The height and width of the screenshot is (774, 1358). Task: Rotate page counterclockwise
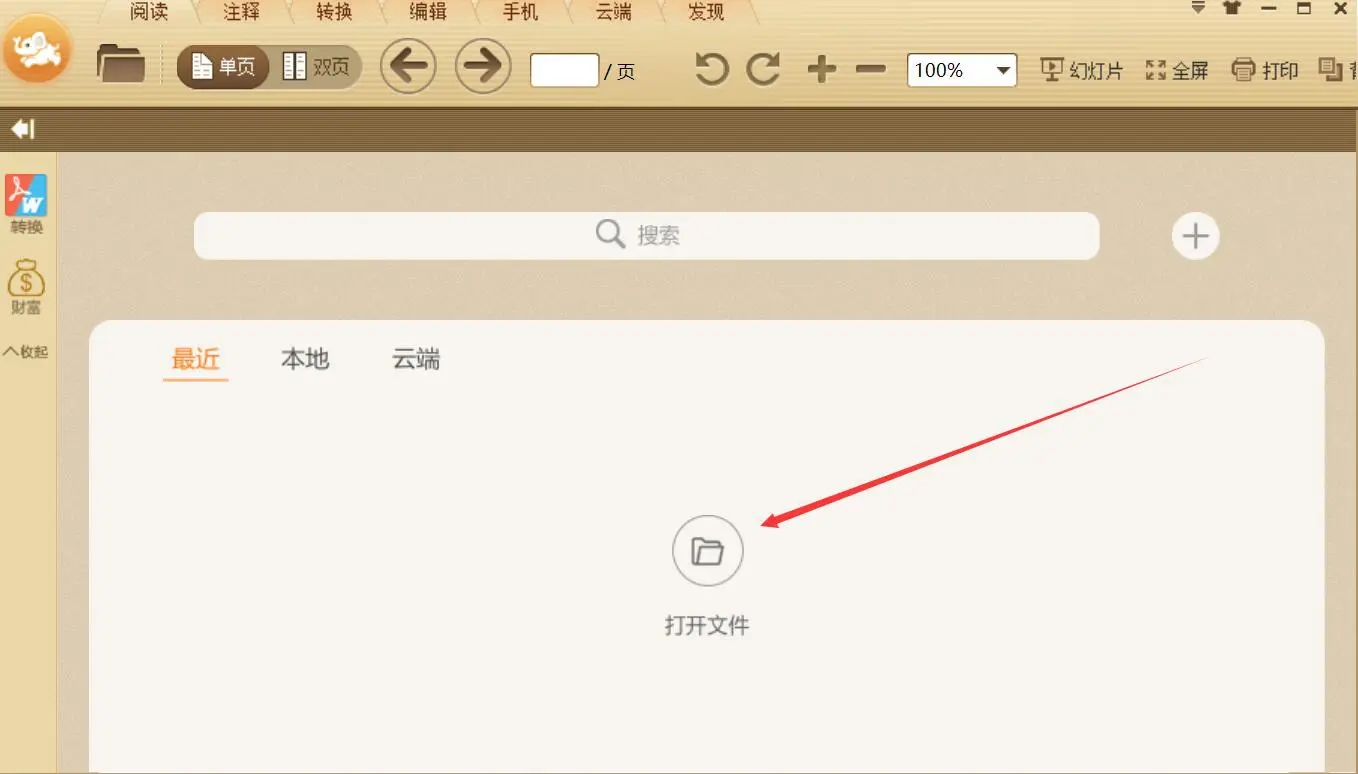tap(711, 69)
